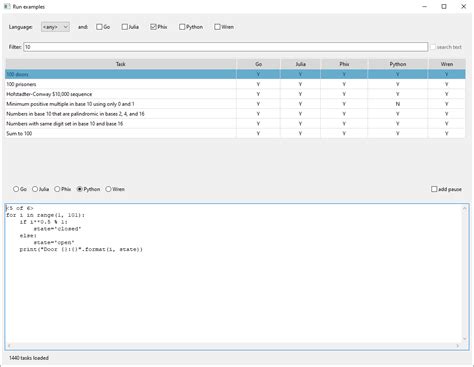Sort by the Task column header
The image size is (474, 367).
(121, 64)
